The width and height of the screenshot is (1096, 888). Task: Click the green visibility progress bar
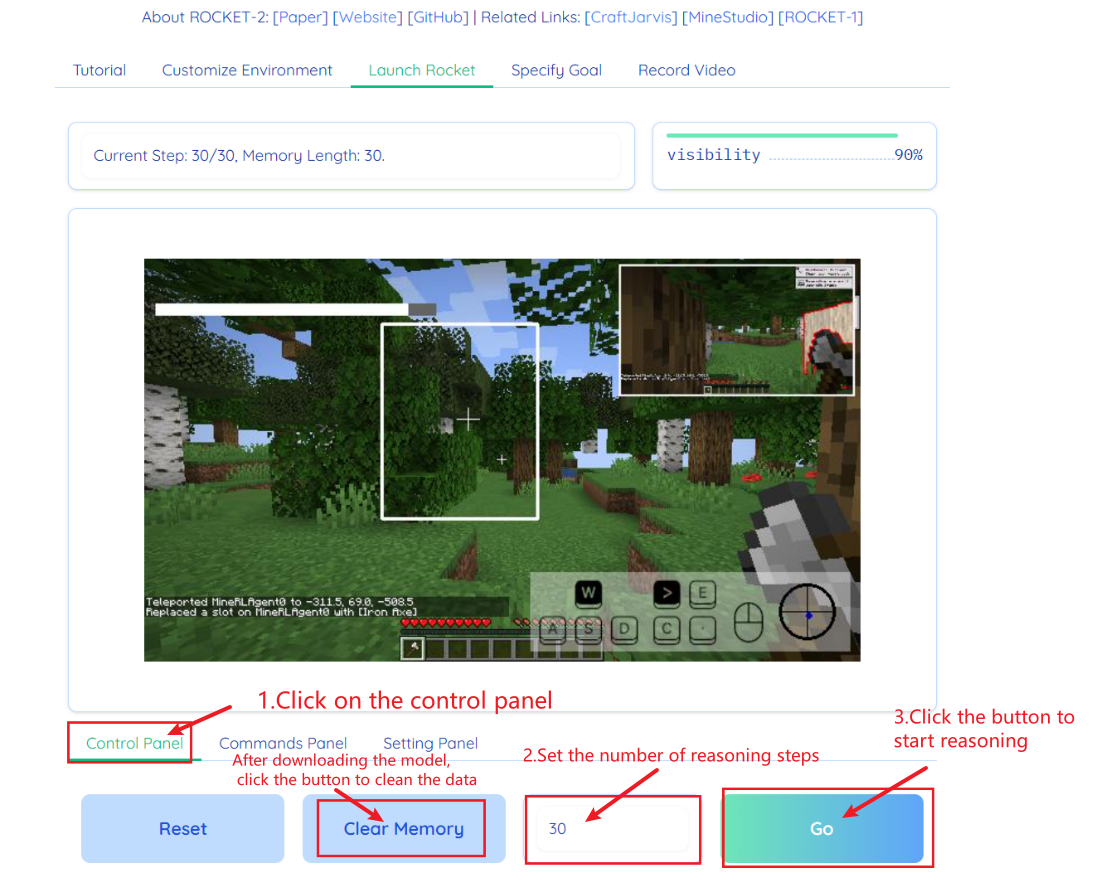point(781,135)
